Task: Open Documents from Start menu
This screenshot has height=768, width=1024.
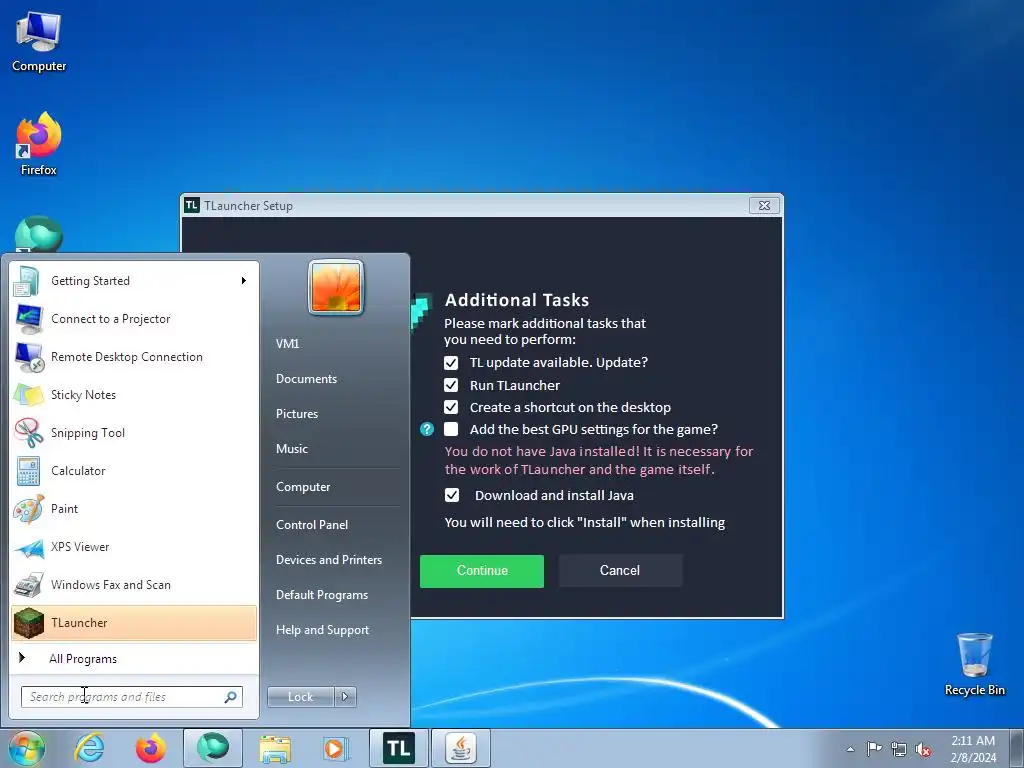Action: click(306, 379)
